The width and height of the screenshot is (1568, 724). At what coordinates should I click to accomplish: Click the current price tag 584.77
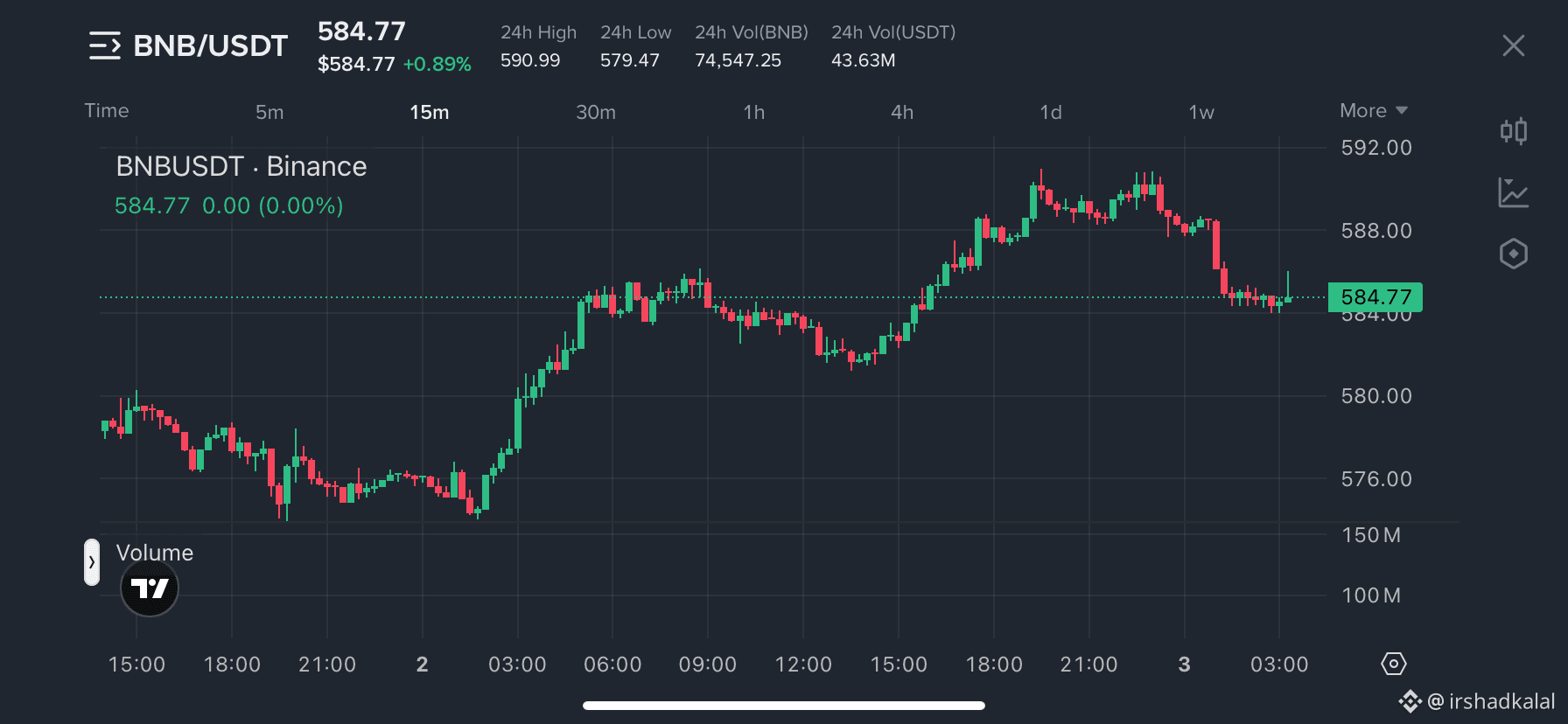pyautogui.click(x=1375, y=297)
